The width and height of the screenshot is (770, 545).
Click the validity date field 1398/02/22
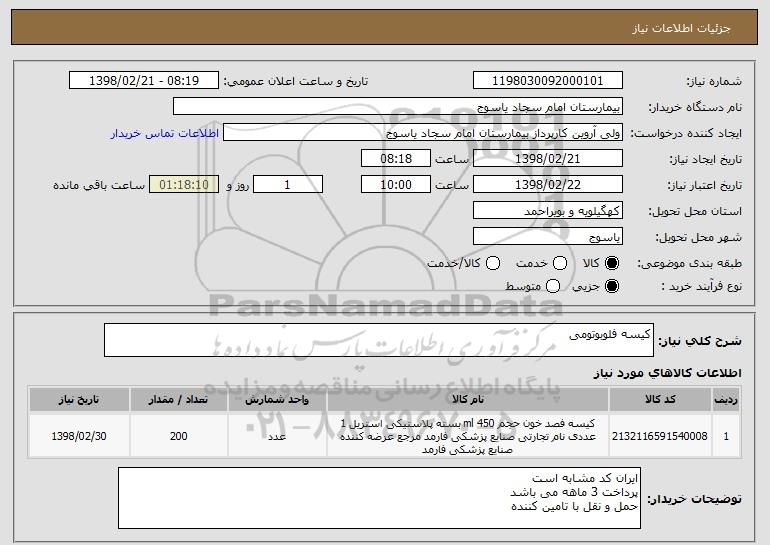(548, 185)
